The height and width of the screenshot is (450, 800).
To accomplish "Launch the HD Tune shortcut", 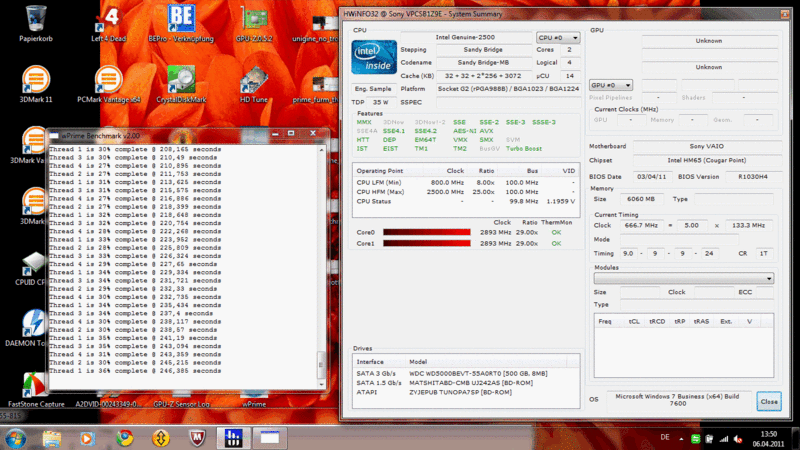I will [x=254, y=84].
